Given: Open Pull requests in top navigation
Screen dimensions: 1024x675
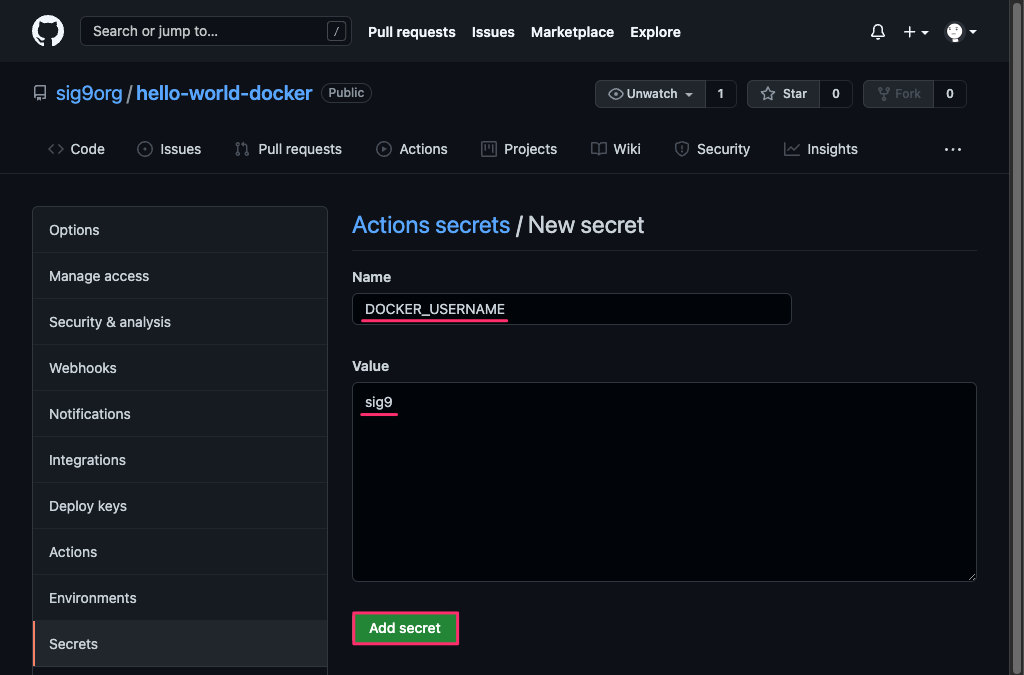Looking at the screenshot, I should (x=411, y=32).
